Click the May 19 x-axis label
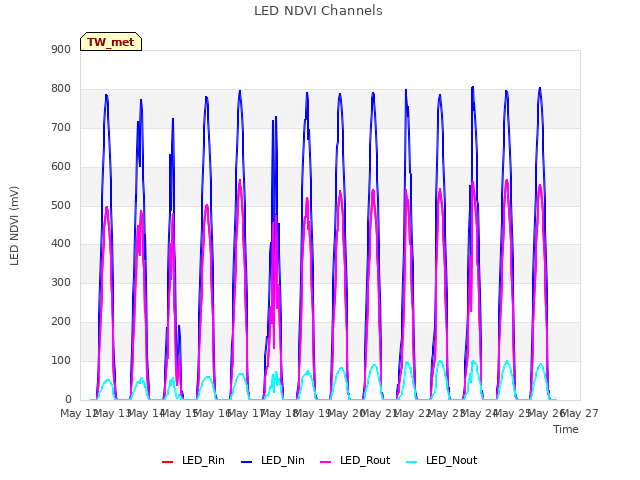The width and height of the screenshot is (640, 480). coord(312,413)
